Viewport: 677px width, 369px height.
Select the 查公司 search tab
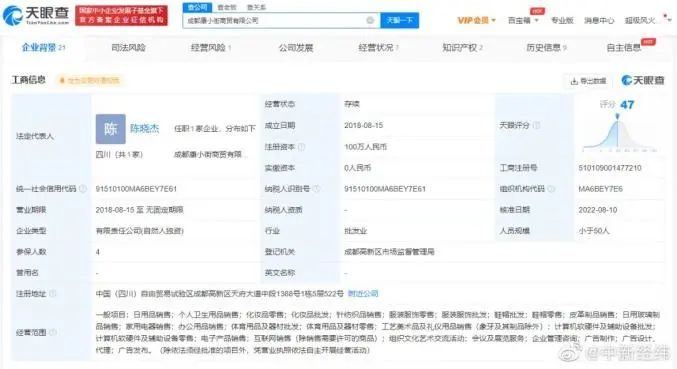click(x=197, y=7)
